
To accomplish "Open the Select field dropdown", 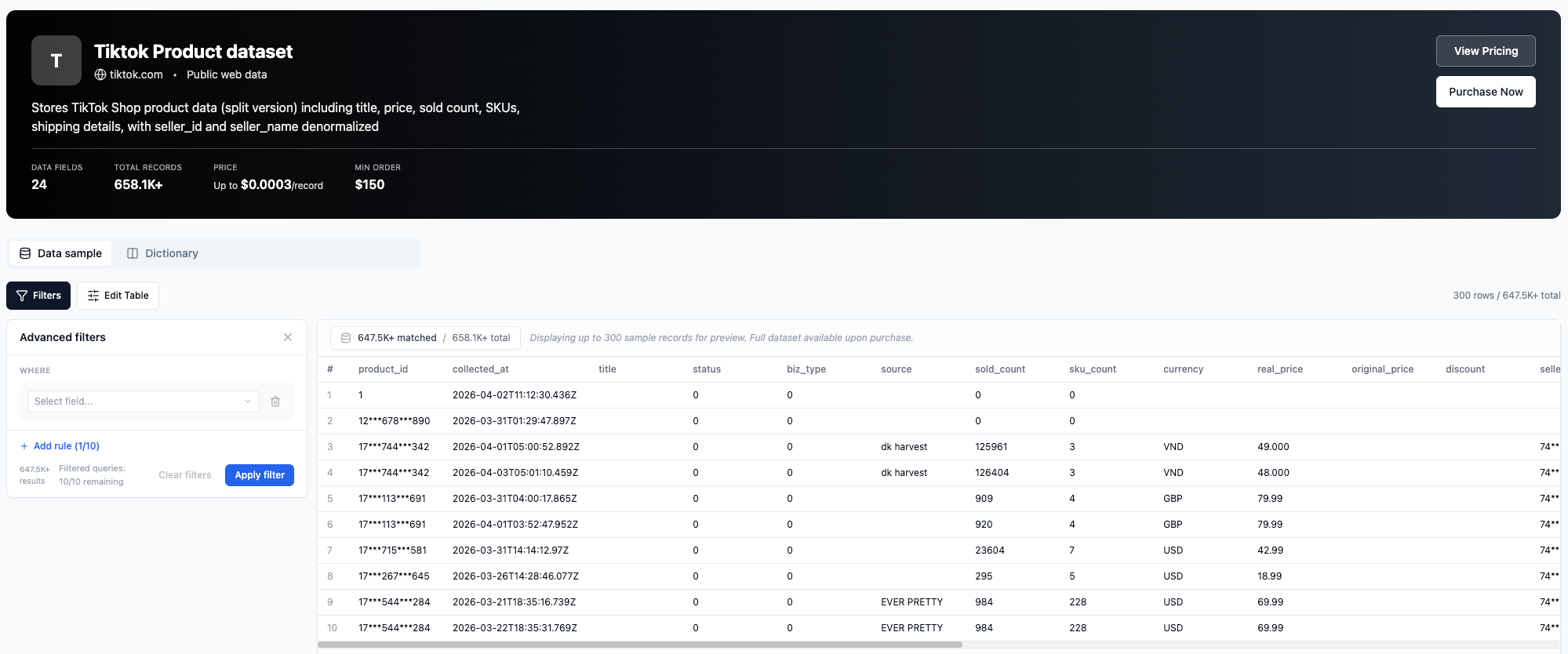I will tap(143, 401).
